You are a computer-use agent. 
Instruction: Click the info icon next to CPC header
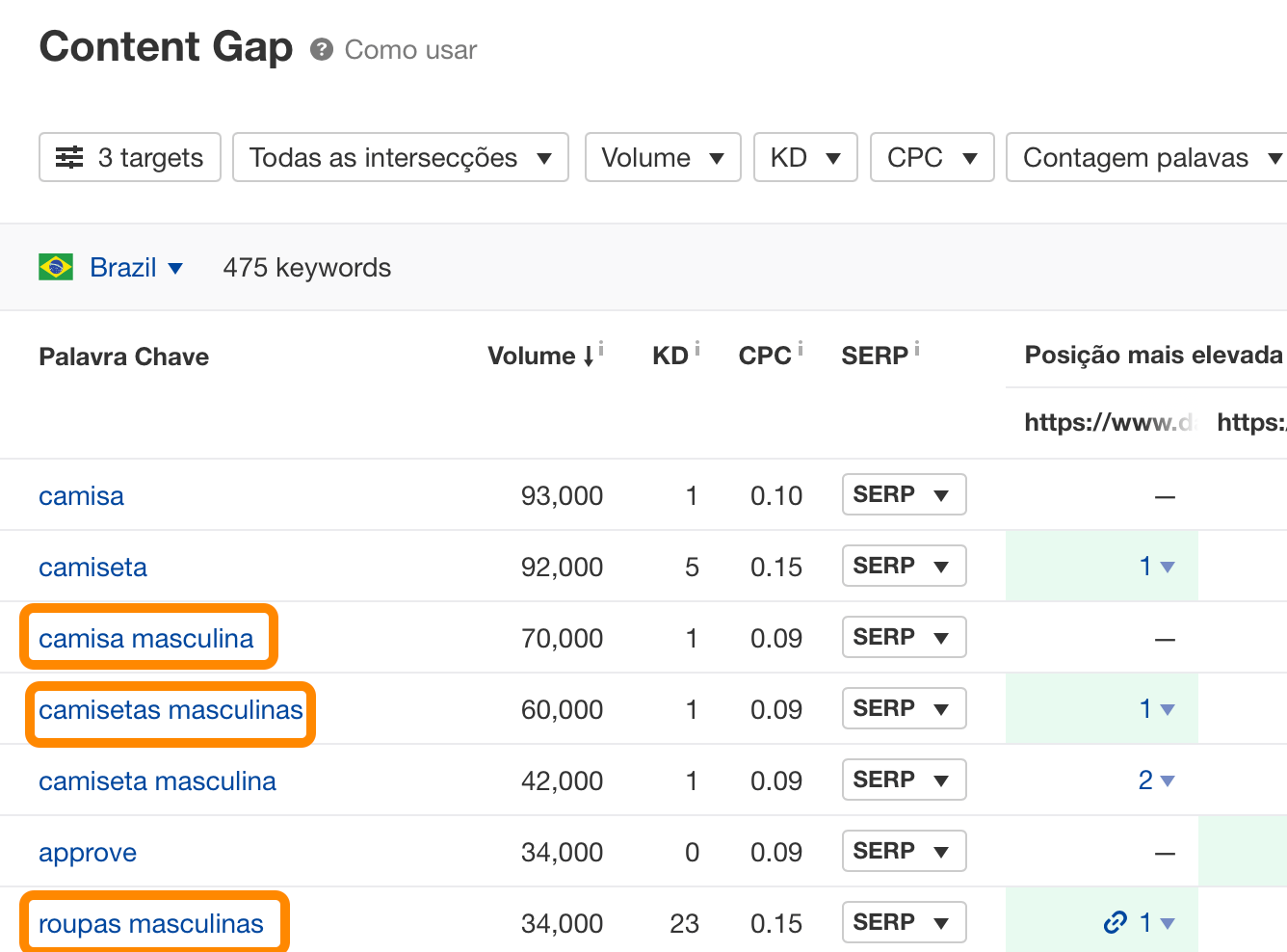[801, 349]
